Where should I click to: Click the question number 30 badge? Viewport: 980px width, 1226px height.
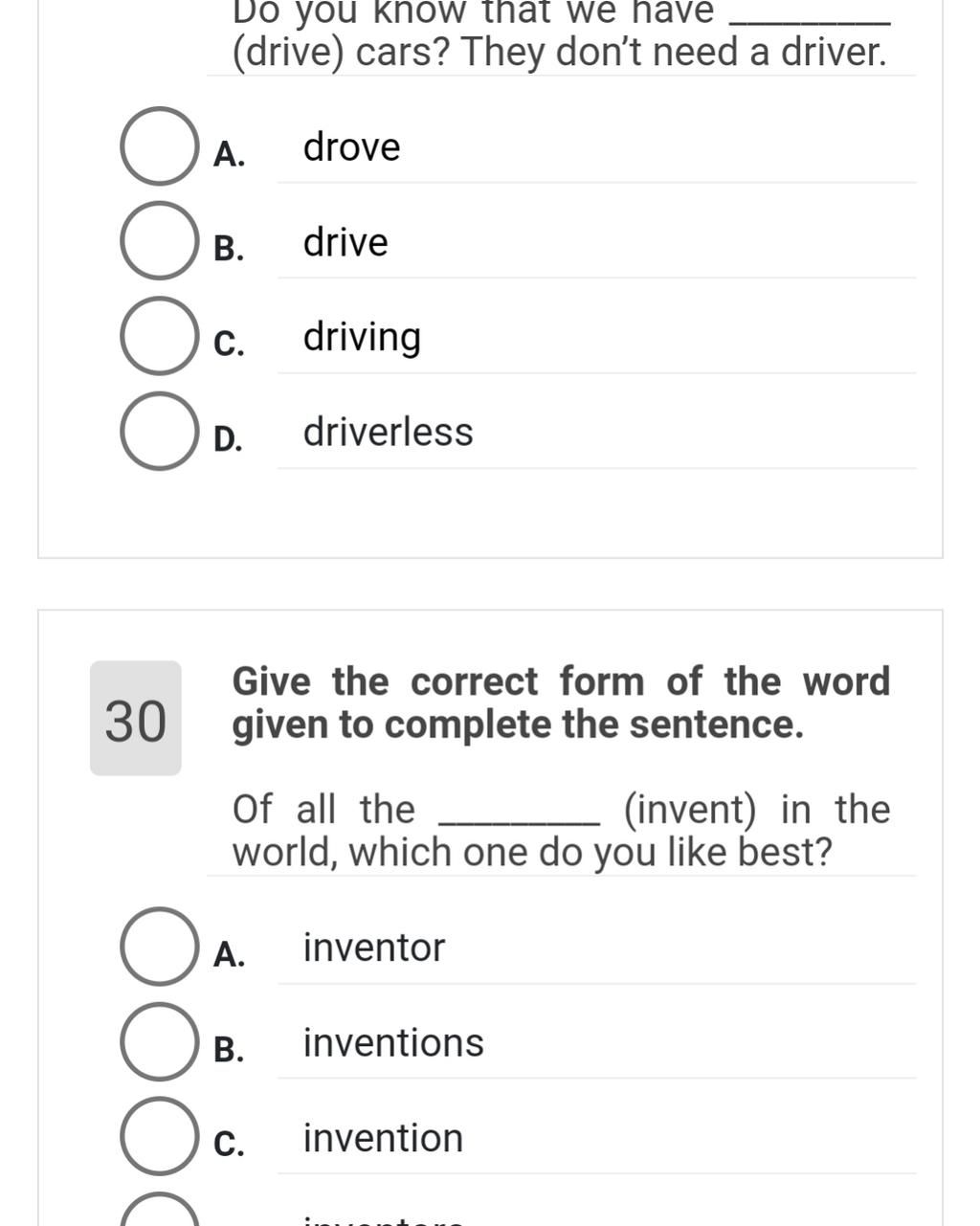coord(136,719)
